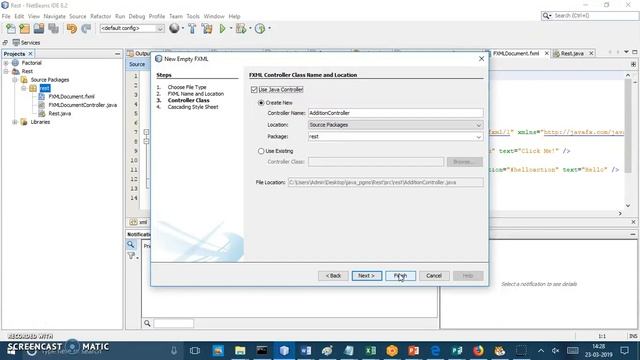Open the Navigate menu
This screenshot has width=640, height=360.
coord(55,16)
